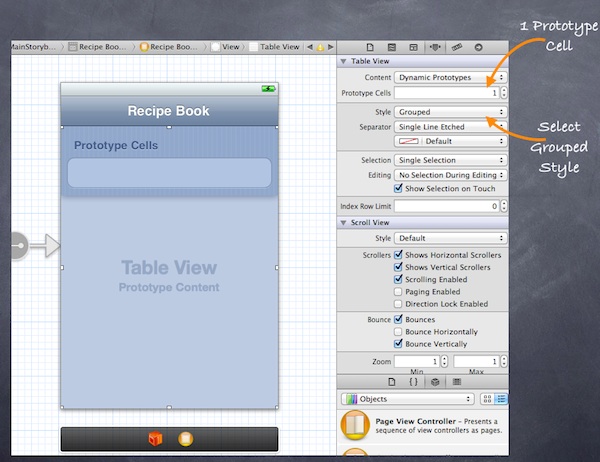Click the Prototype Cells stepper
Viewport: 600px width, 462px height.
(502, 93)
